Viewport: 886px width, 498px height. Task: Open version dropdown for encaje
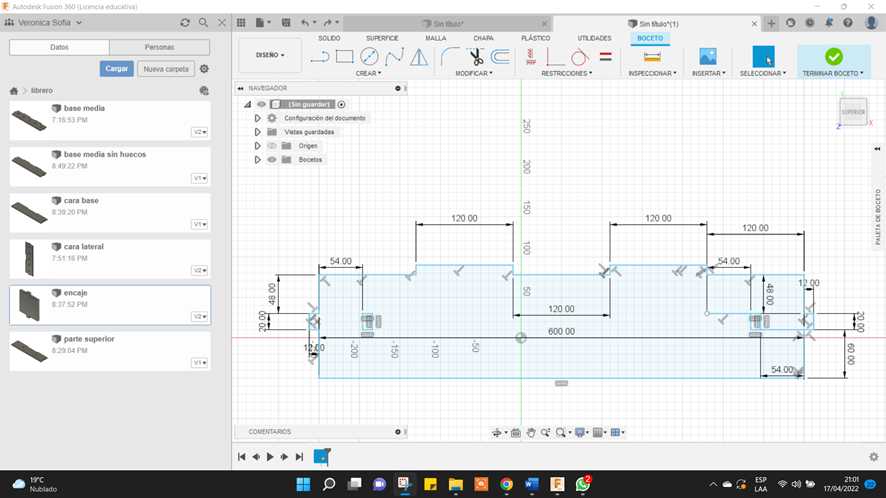click(x=199, y=317)
